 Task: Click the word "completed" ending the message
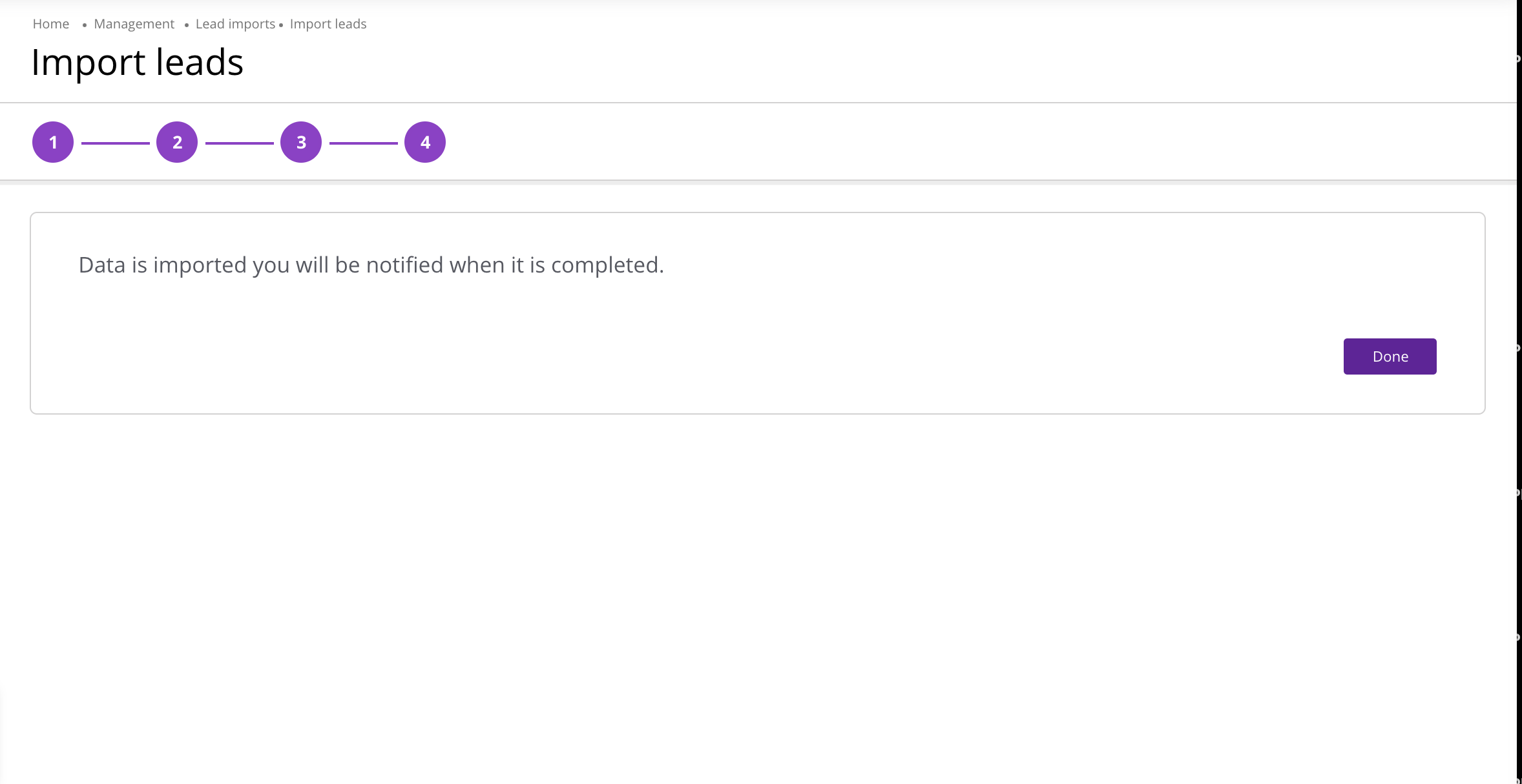pyautogui.click(x=605, y=265)
